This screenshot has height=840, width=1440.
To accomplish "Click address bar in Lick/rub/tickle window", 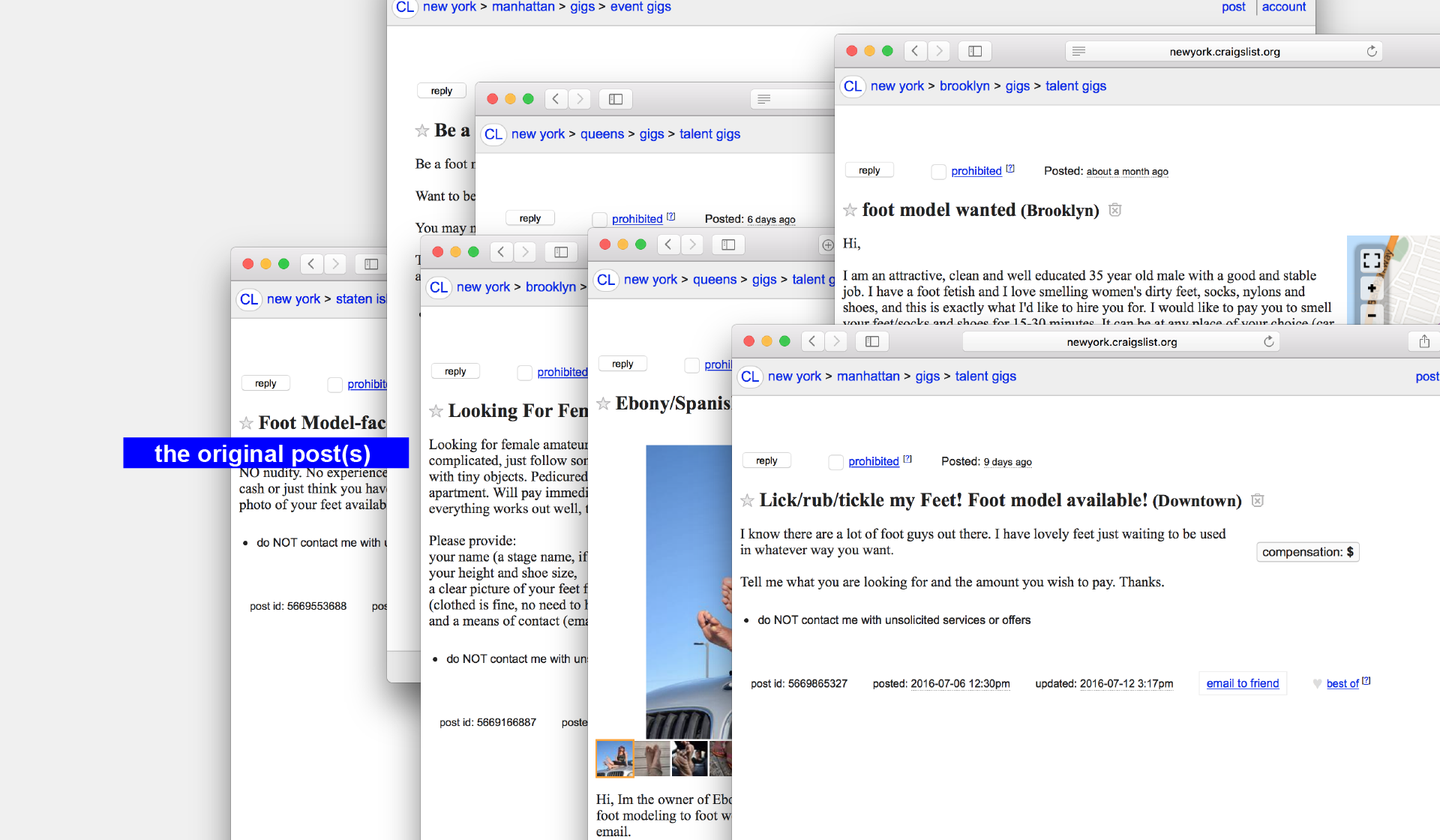I will 1121,341.
